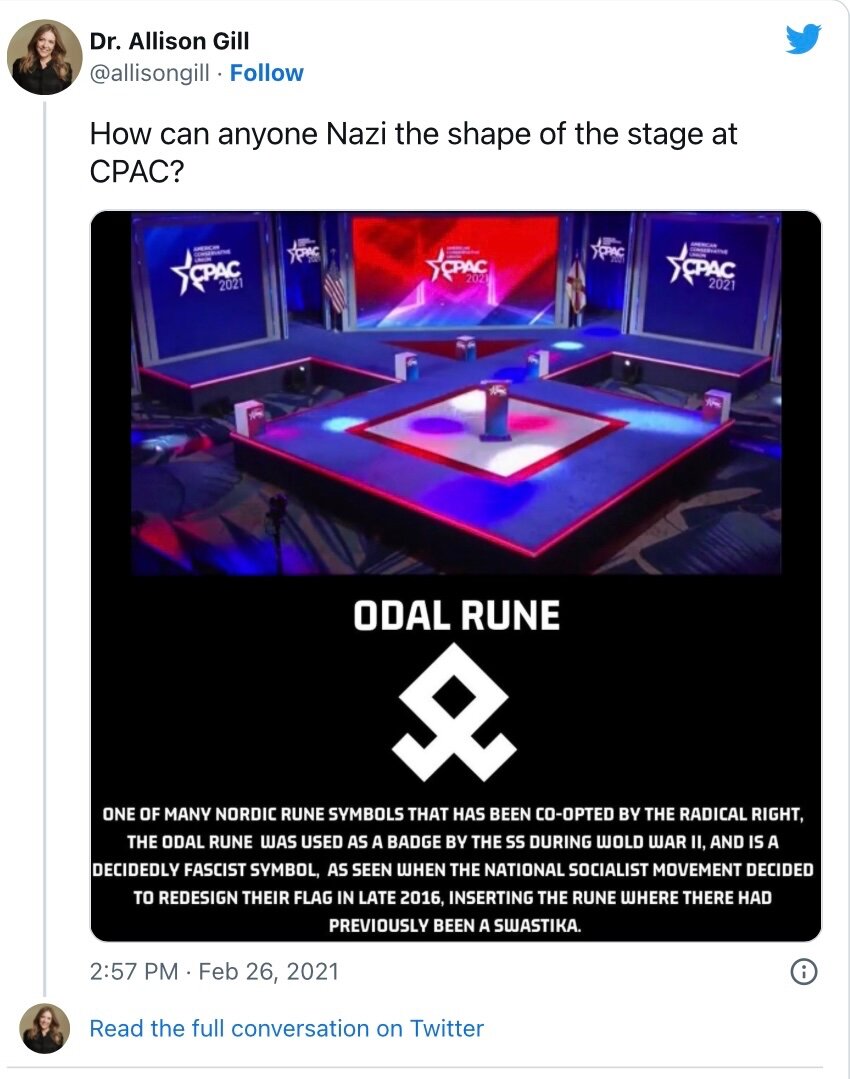Click the tweet info circle icon
The width and height of the screenshot is (850, 1079).
(x=804, y=971)
